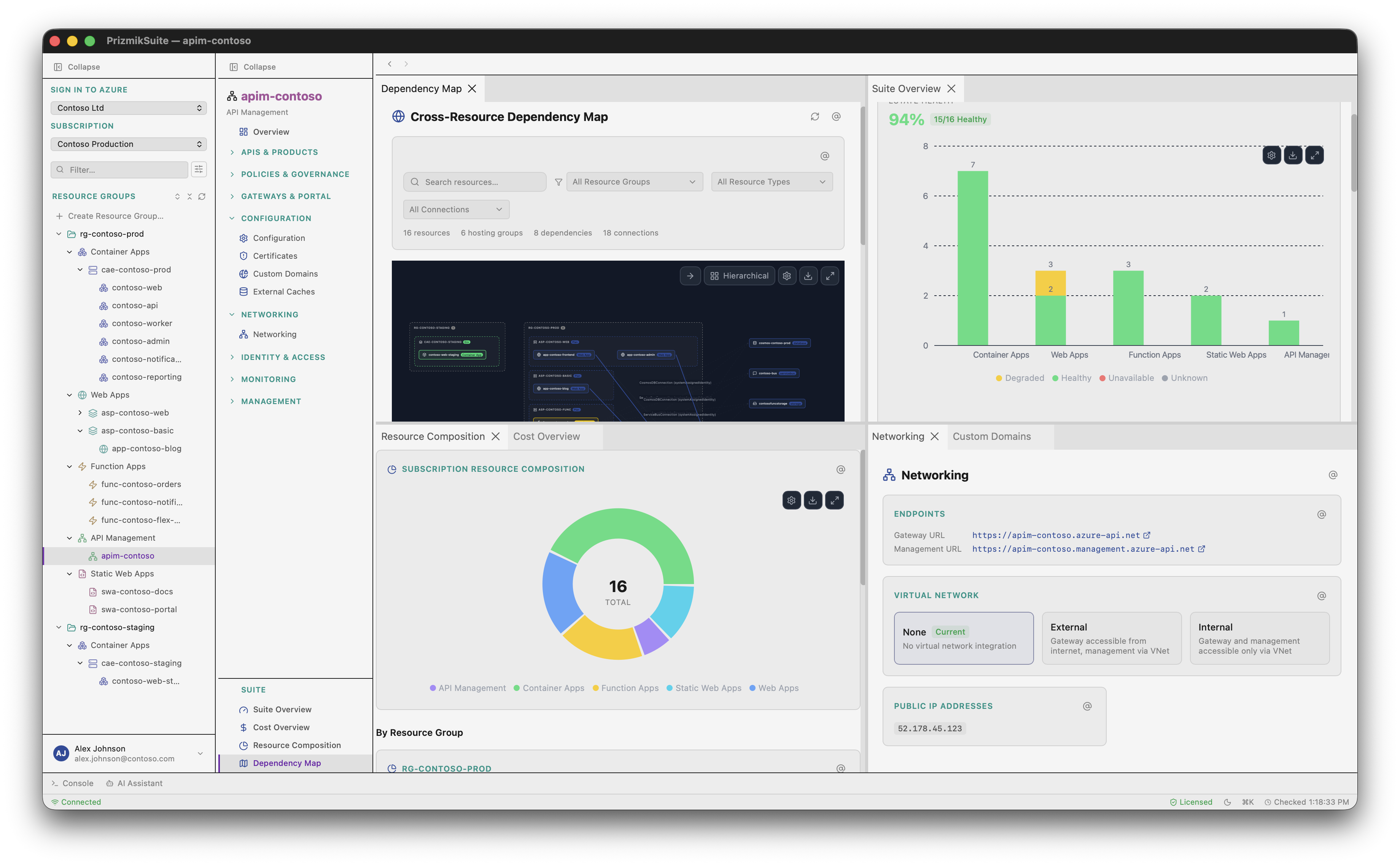Image resolution: width=1400 pixels, height=866 pixels.
Task: Close the Networking tab
Action: (934, 437)
